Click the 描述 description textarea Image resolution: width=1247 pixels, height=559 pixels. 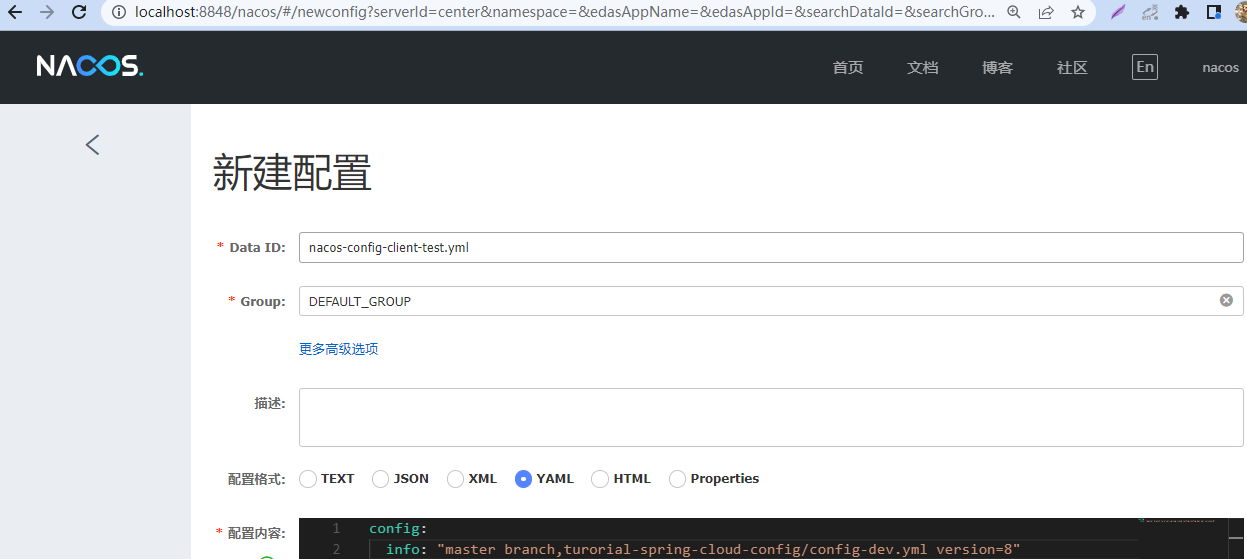771,417
